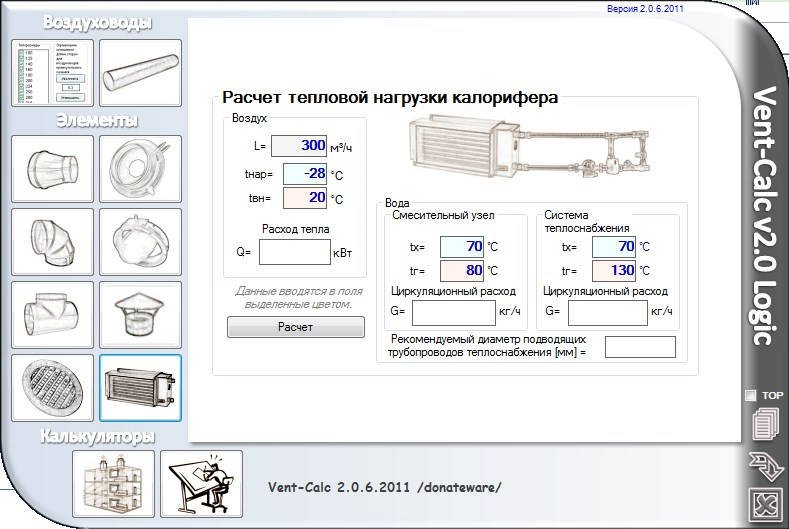Click the Расчет calculate button
Screen dimensions: 789x529
pyautogui.click(x=296, y=327)
